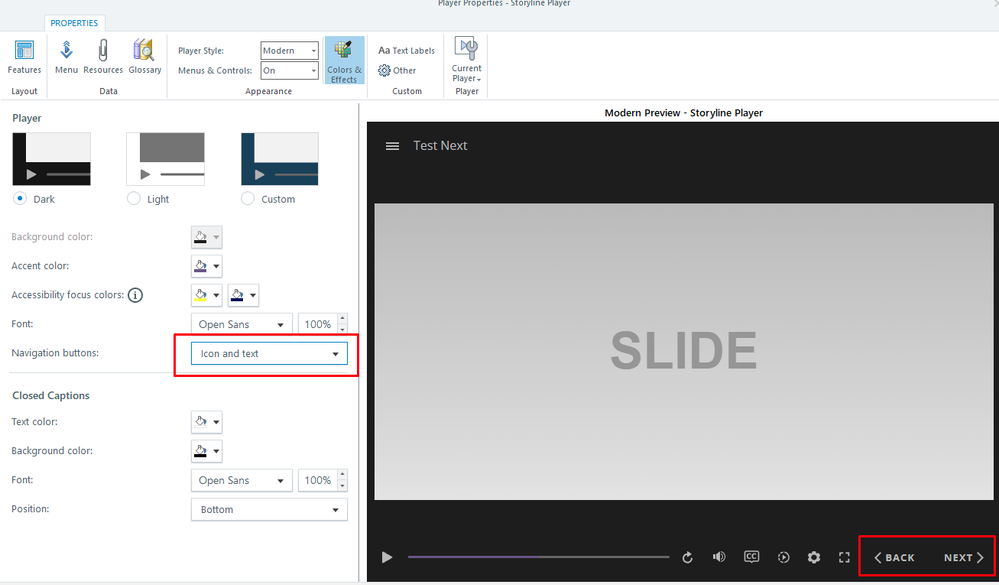Select the Light player theme radio
Image resolution: width=999 pixels, height=585 pixels.
coord(134,199)
